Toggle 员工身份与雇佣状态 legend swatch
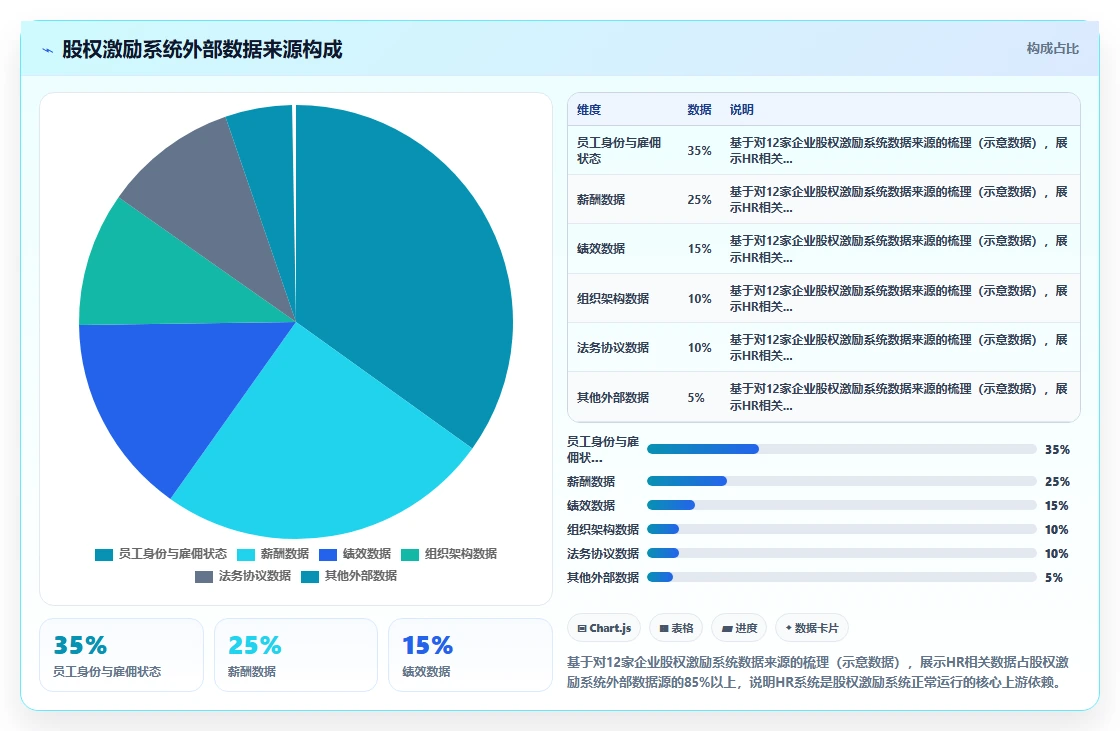1120x731 pixels. 104,555
